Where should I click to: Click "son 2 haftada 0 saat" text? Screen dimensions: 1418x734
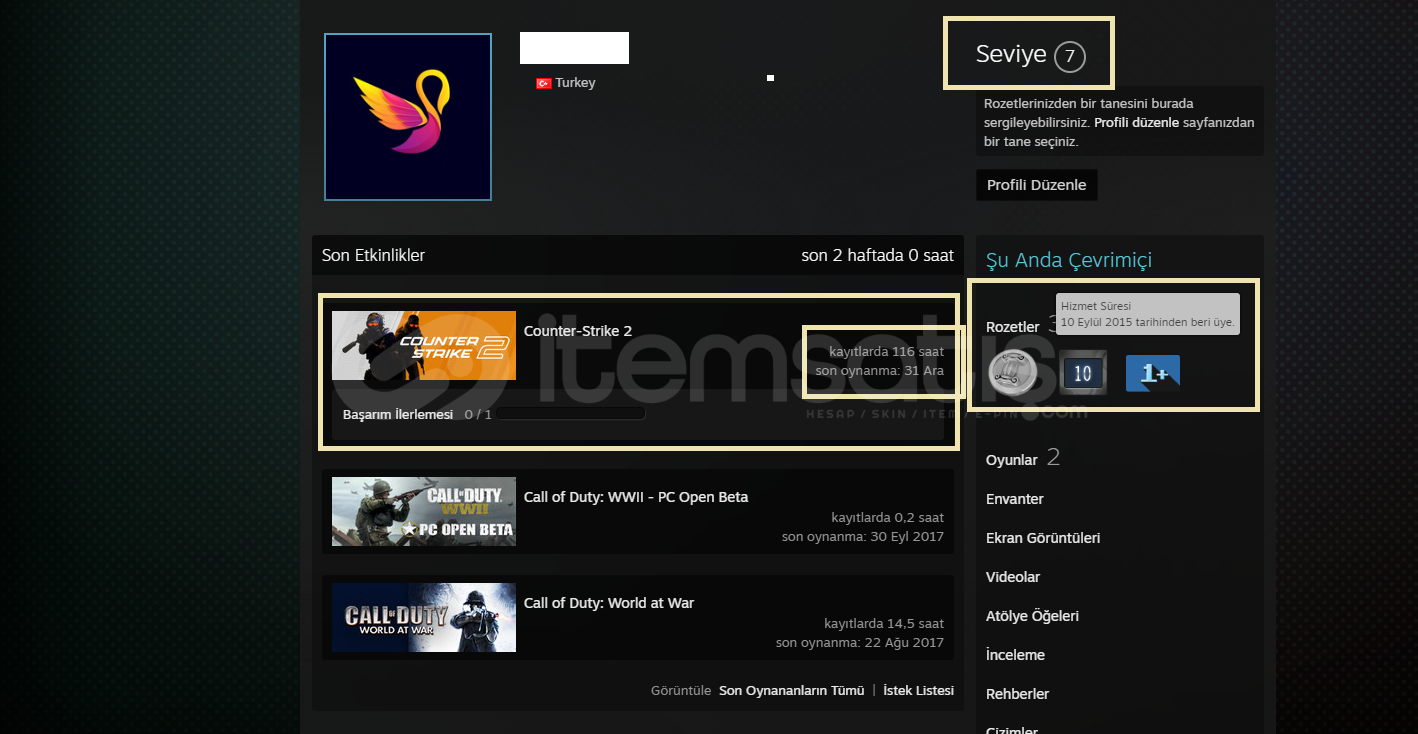(x=878, y=255)
